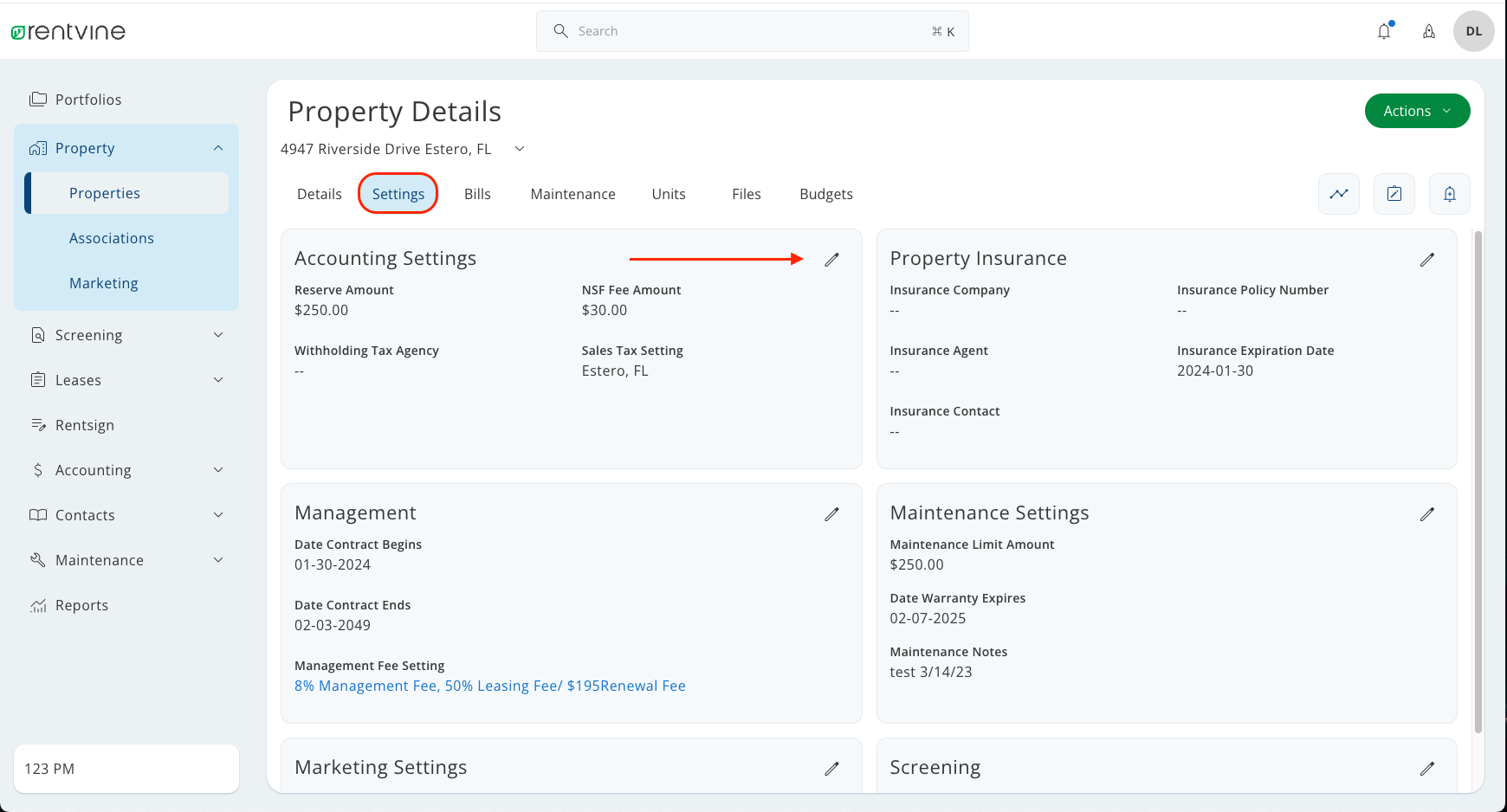Select Associations in the sidebar
Viewport: 1507px width, 812px height.
pos(112,237)
